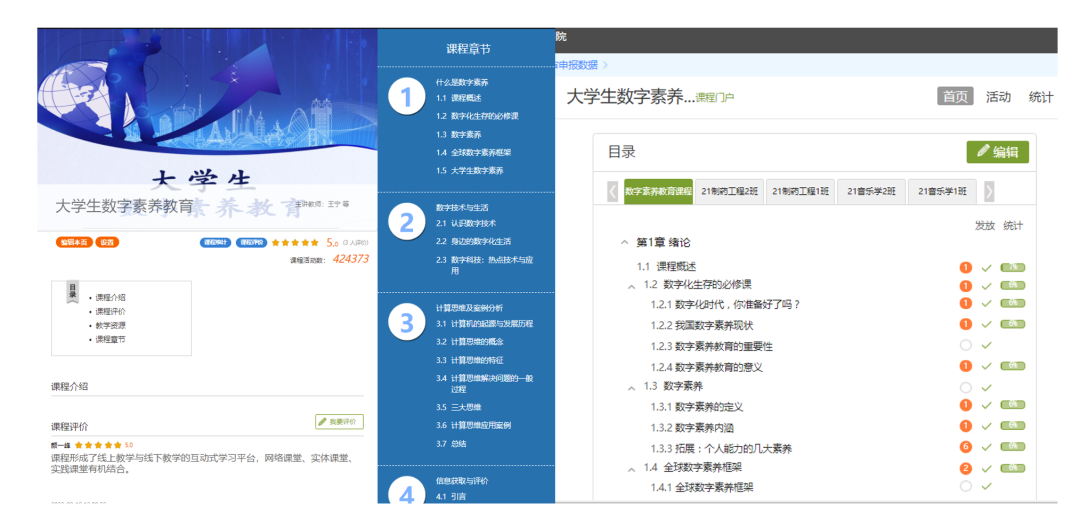The width and height of the screenshot is (1080, 528).
Task: Click chapter 1 circle number icon
Action: tap(406, 98)
